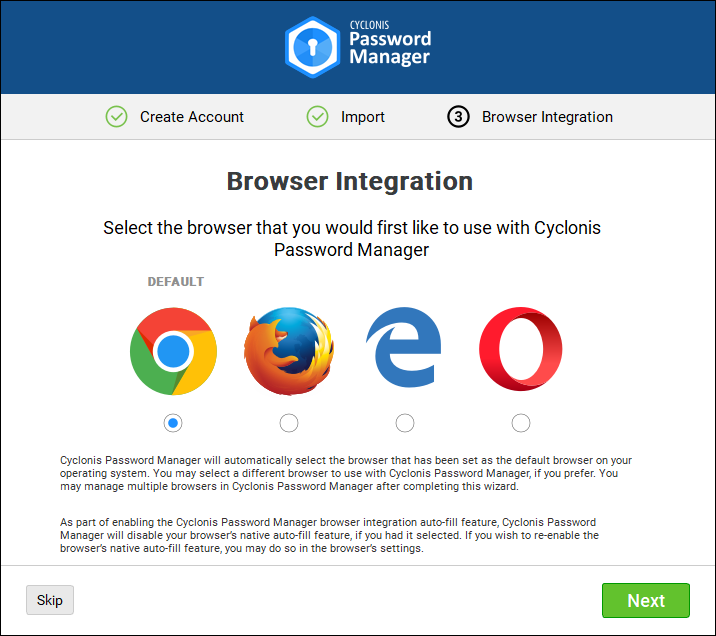Click the Cyclonis Password Manager logo
Screen dimensions: 716x636
pos(311,46)
